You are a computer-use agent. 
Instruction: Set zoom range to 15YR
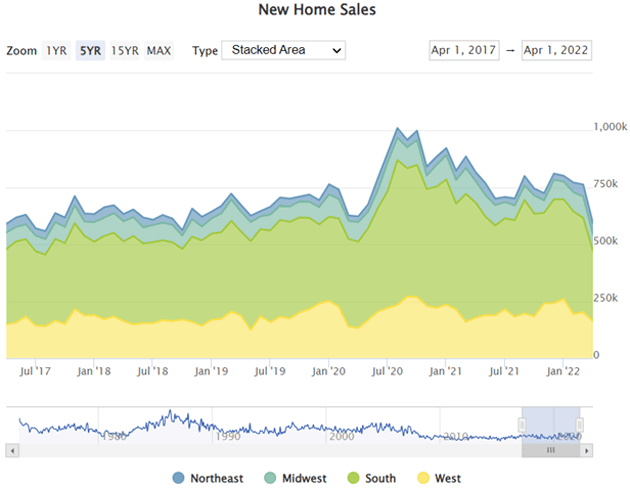(x=124, y=50)
